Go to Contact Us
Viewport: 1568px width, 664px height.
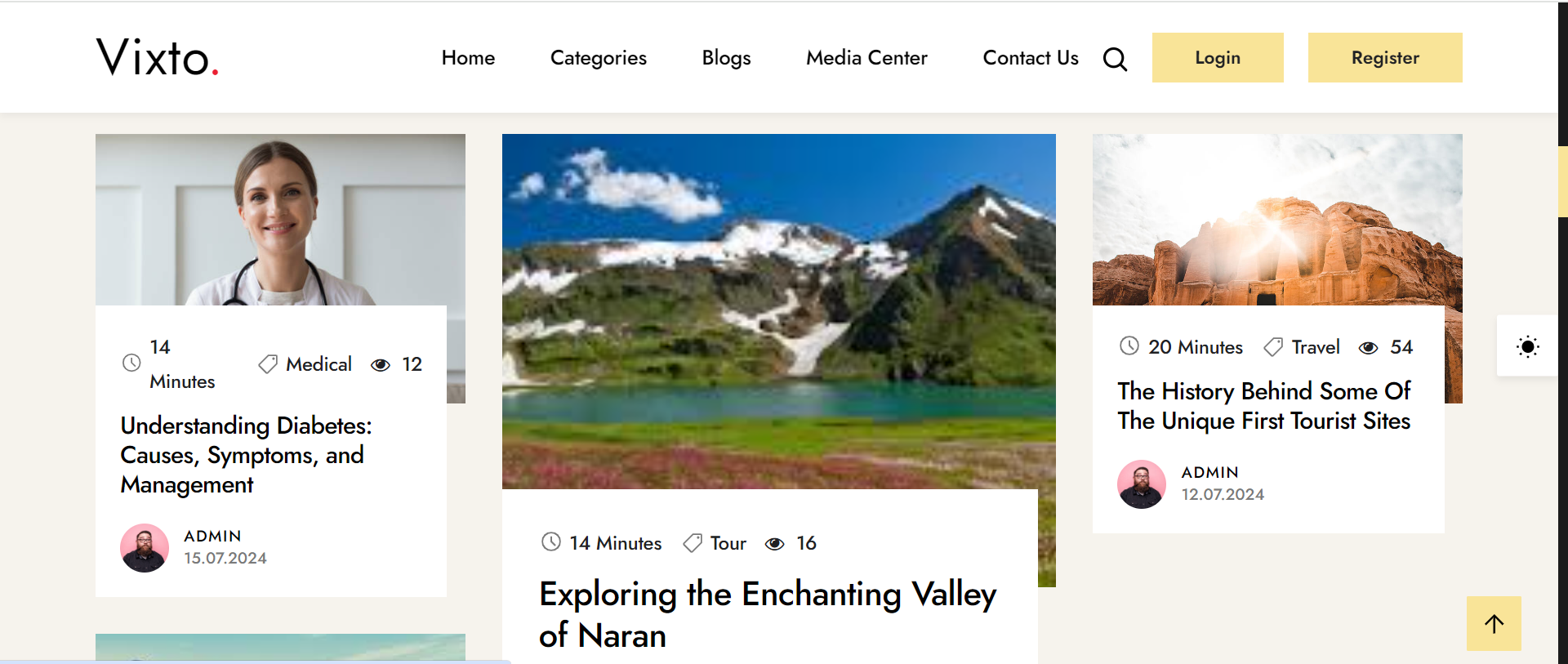click(x=1031, y=57)
